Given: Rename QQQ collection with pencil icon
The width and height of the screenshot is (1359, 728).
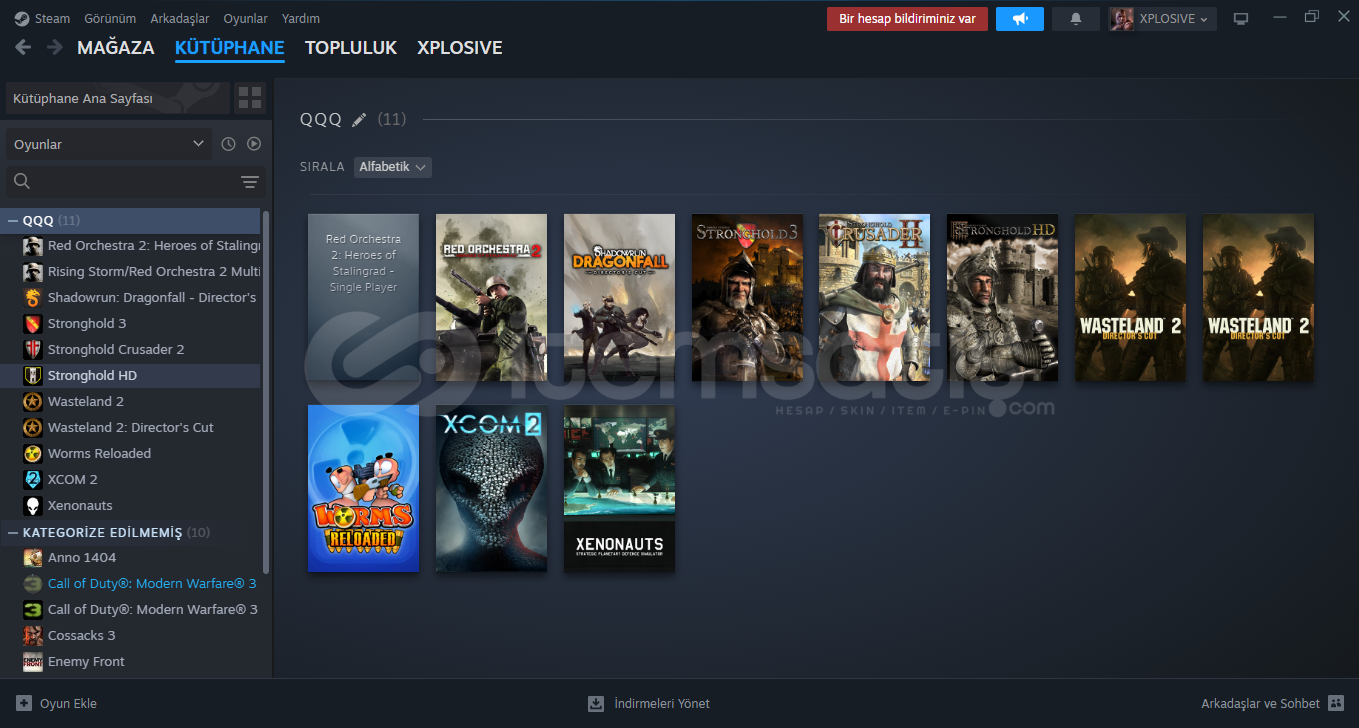Looking at the screenshot, I should 359,120.
